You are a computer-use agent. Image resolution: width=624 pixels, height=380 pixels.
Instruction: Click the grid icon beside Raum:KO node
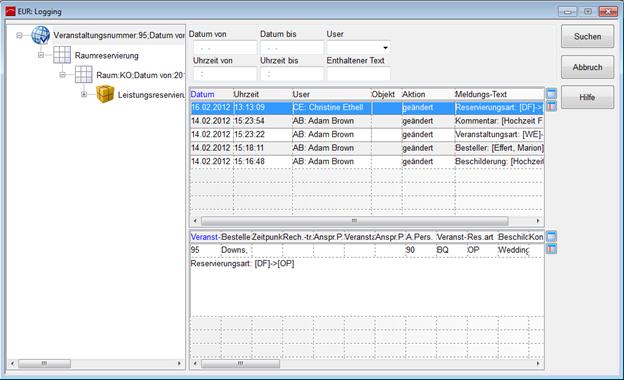coord(84,74)
